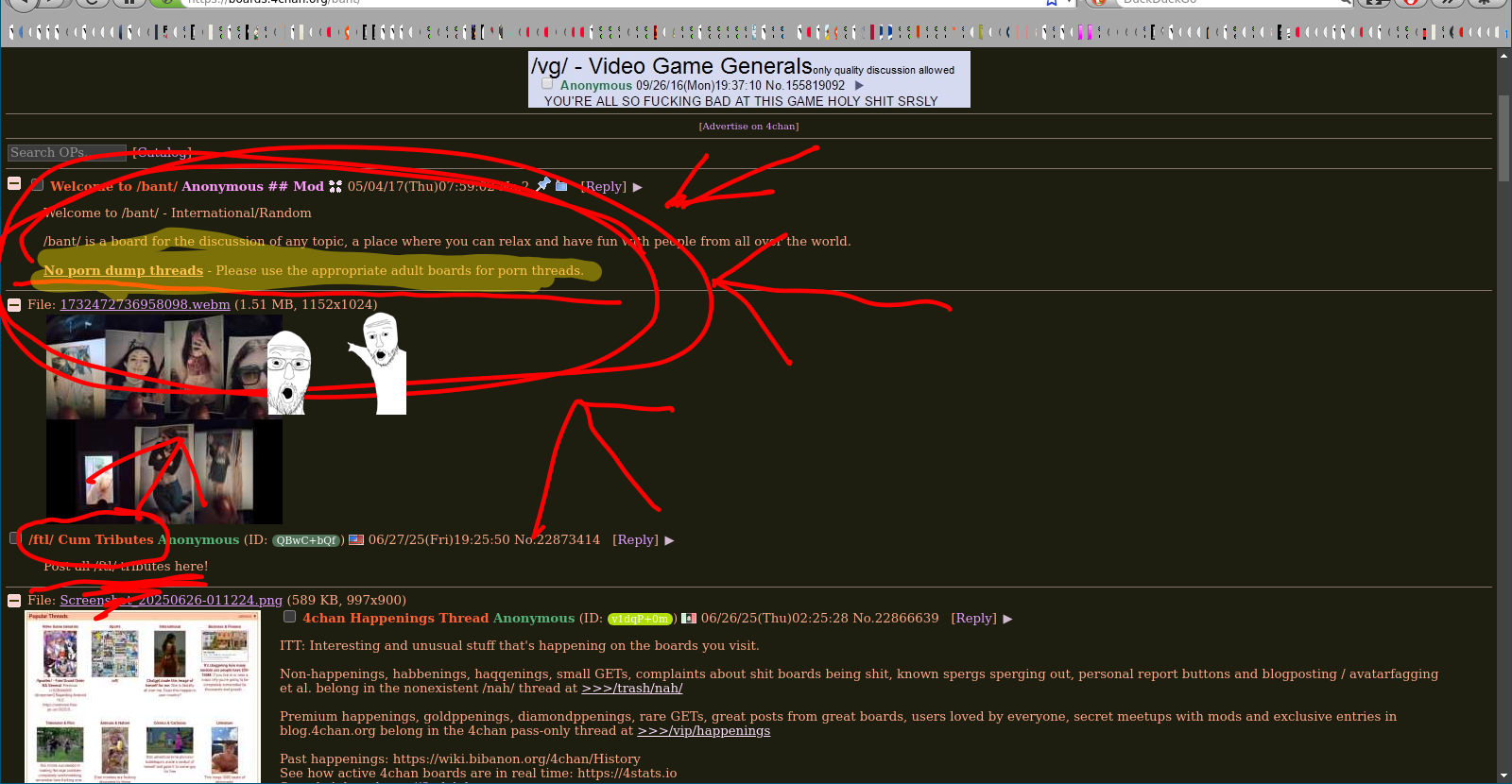This screenshot has width=1512, height=784.
Task: Click the Welcome to /bant/ - International/Random line
Action: (178, 213)
